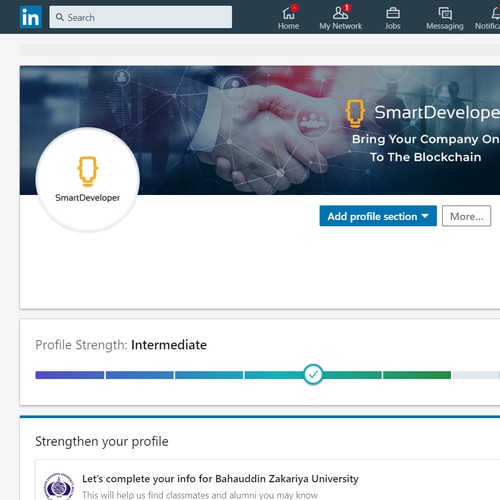Click 'Strengthen your profile' heading
The width and height of the screenshot is (500, 500).
pos(102,441)
